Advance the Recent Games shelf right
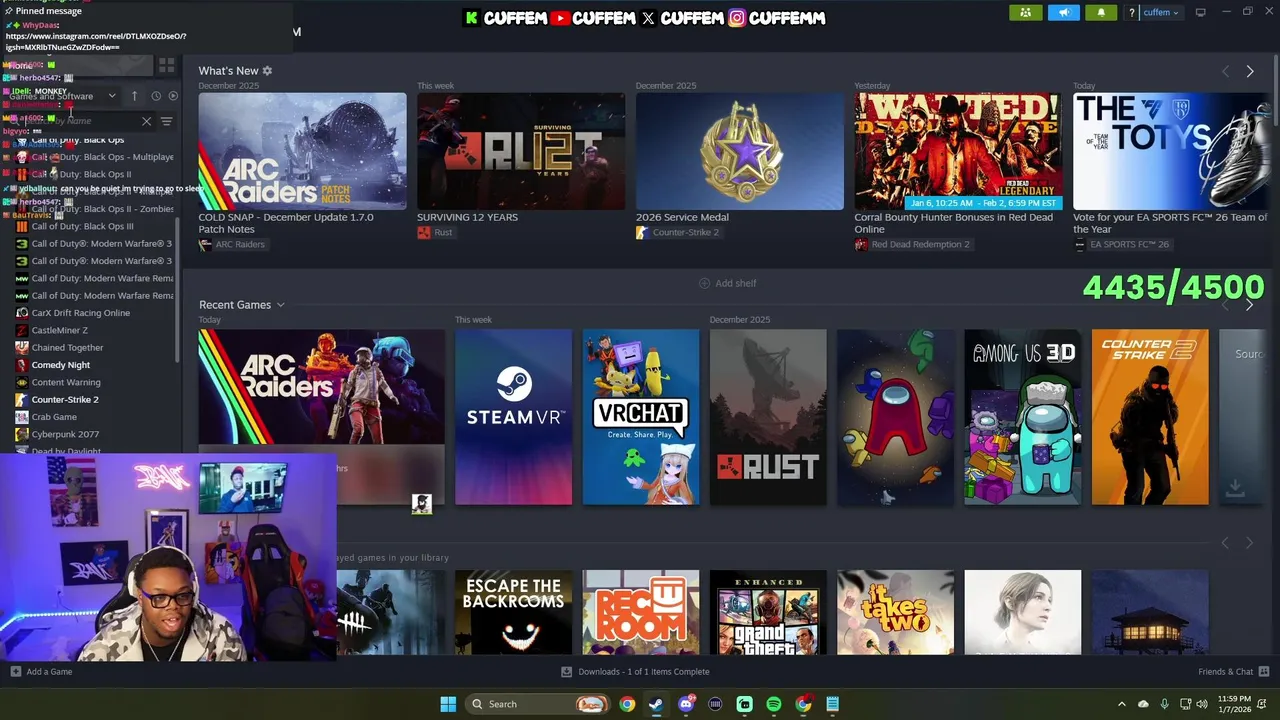The image size is (1280, 720). (1249, 305)
